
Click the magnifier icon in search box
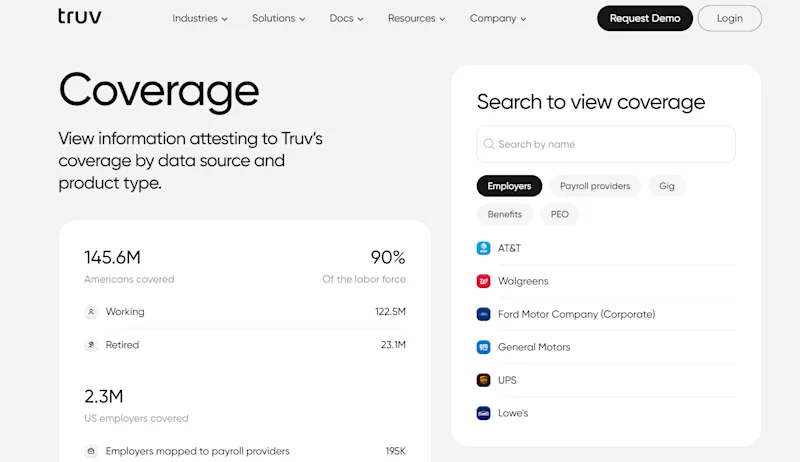click(489, 144)
